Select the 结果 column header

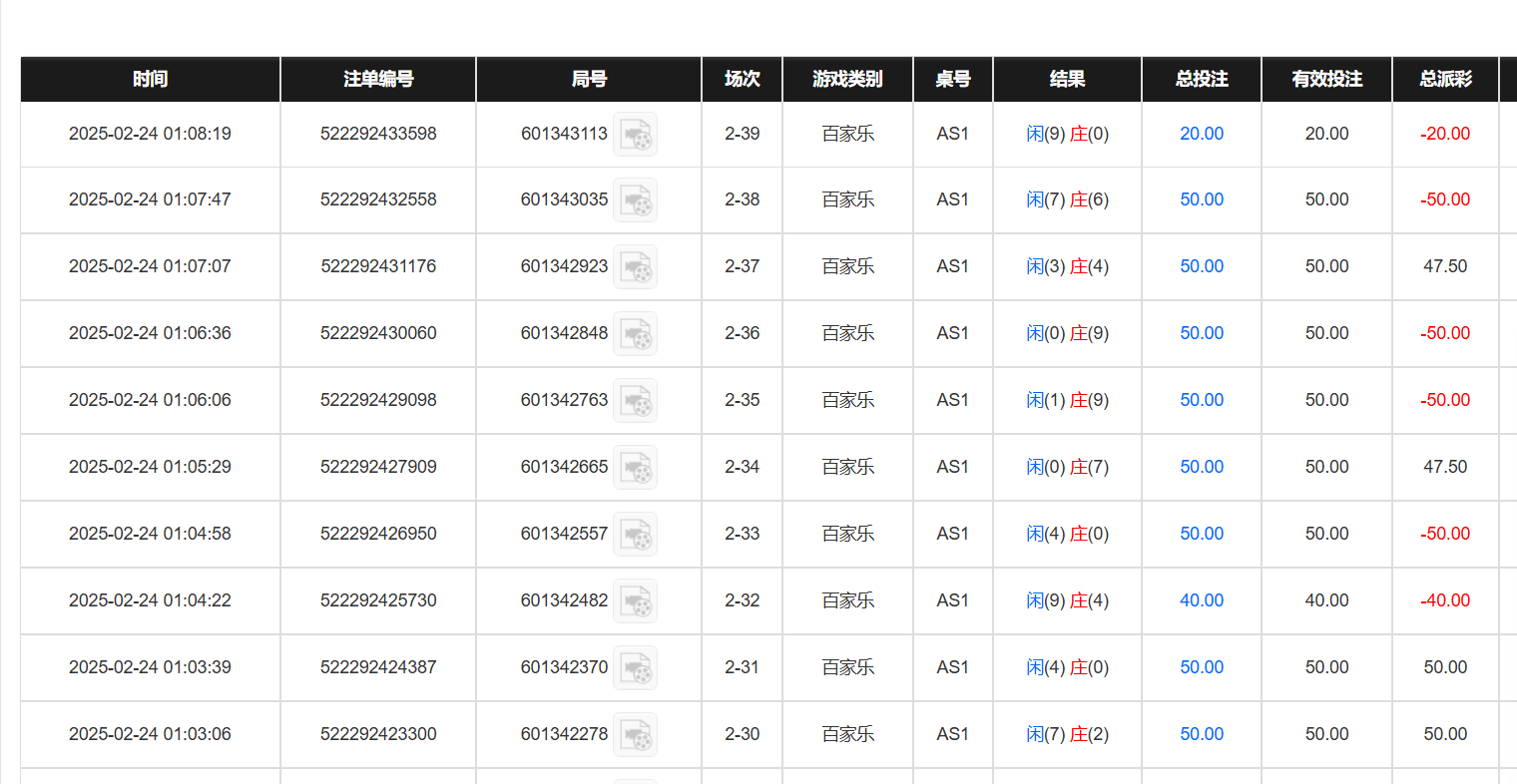(1067, 79)
